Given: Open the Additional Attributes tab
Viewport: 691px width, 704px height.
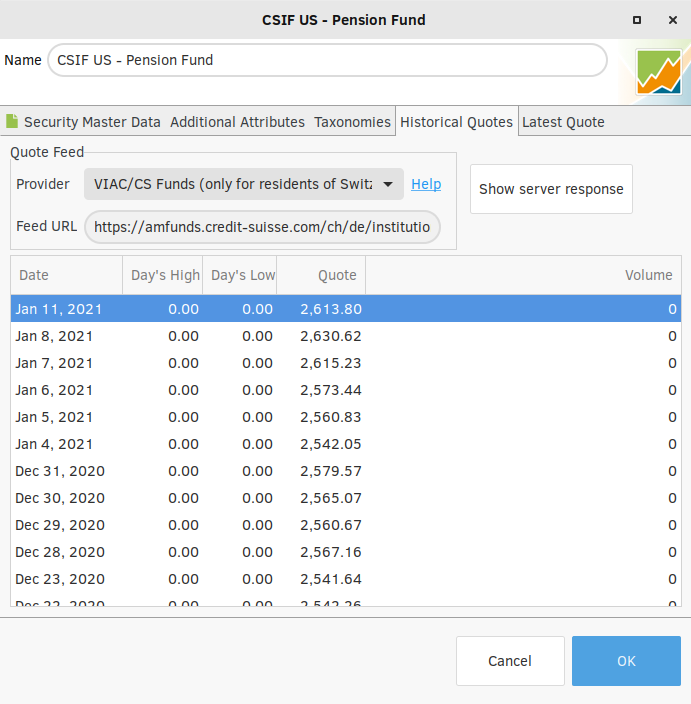Looking at the screenshot, I should (x=237, y=122).
